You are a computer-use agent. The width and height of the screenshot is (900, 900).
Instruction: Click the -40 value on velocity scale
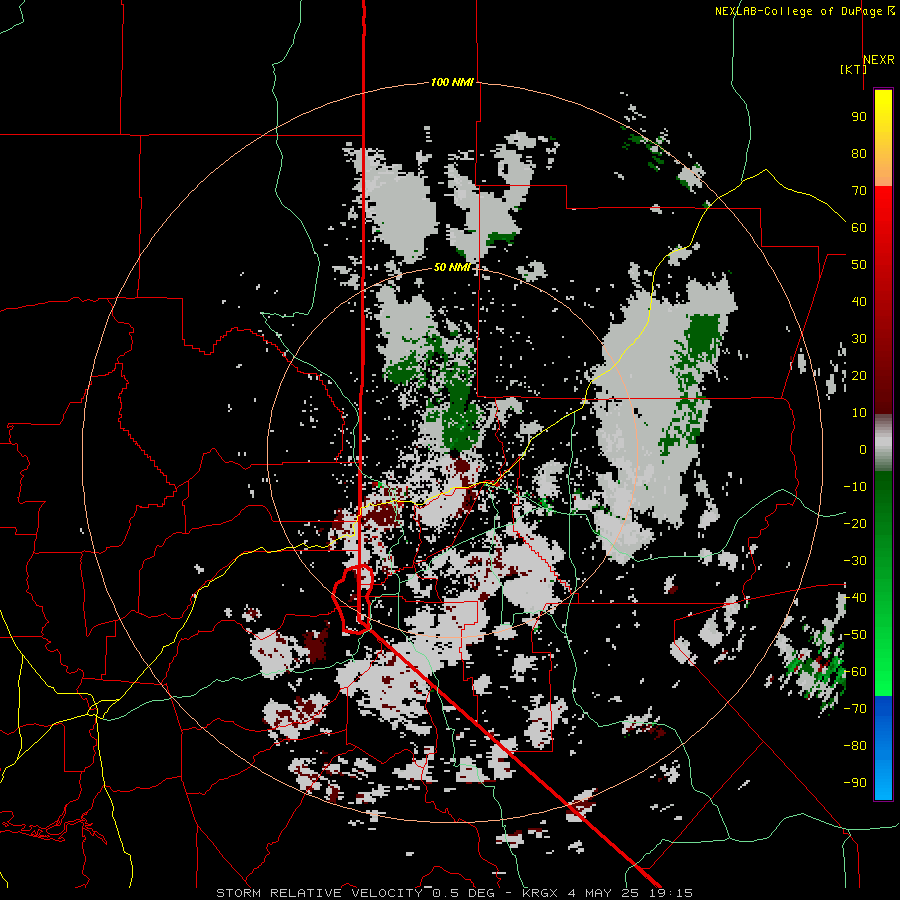pos(855,598)
